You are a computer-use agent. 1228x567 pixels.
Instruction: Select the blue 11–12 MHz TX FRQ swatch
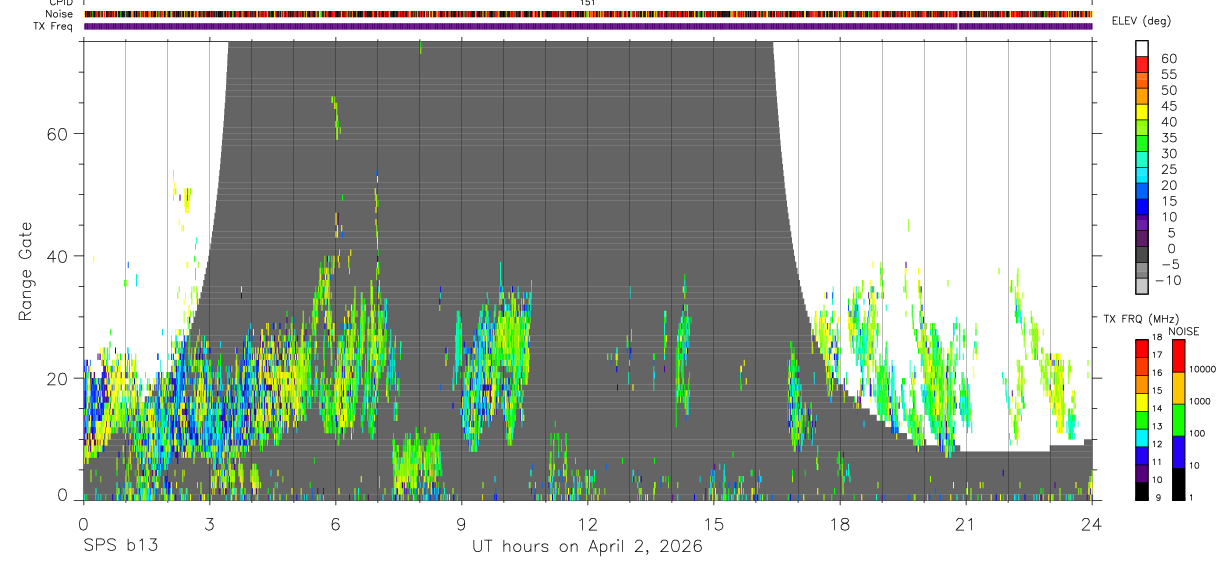click(x=1142, y=455)
